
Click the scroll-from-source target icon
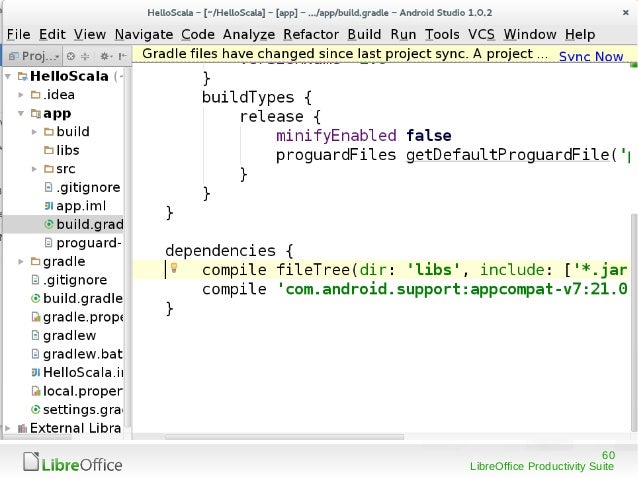pyautogui.click(x=71, y=56)
